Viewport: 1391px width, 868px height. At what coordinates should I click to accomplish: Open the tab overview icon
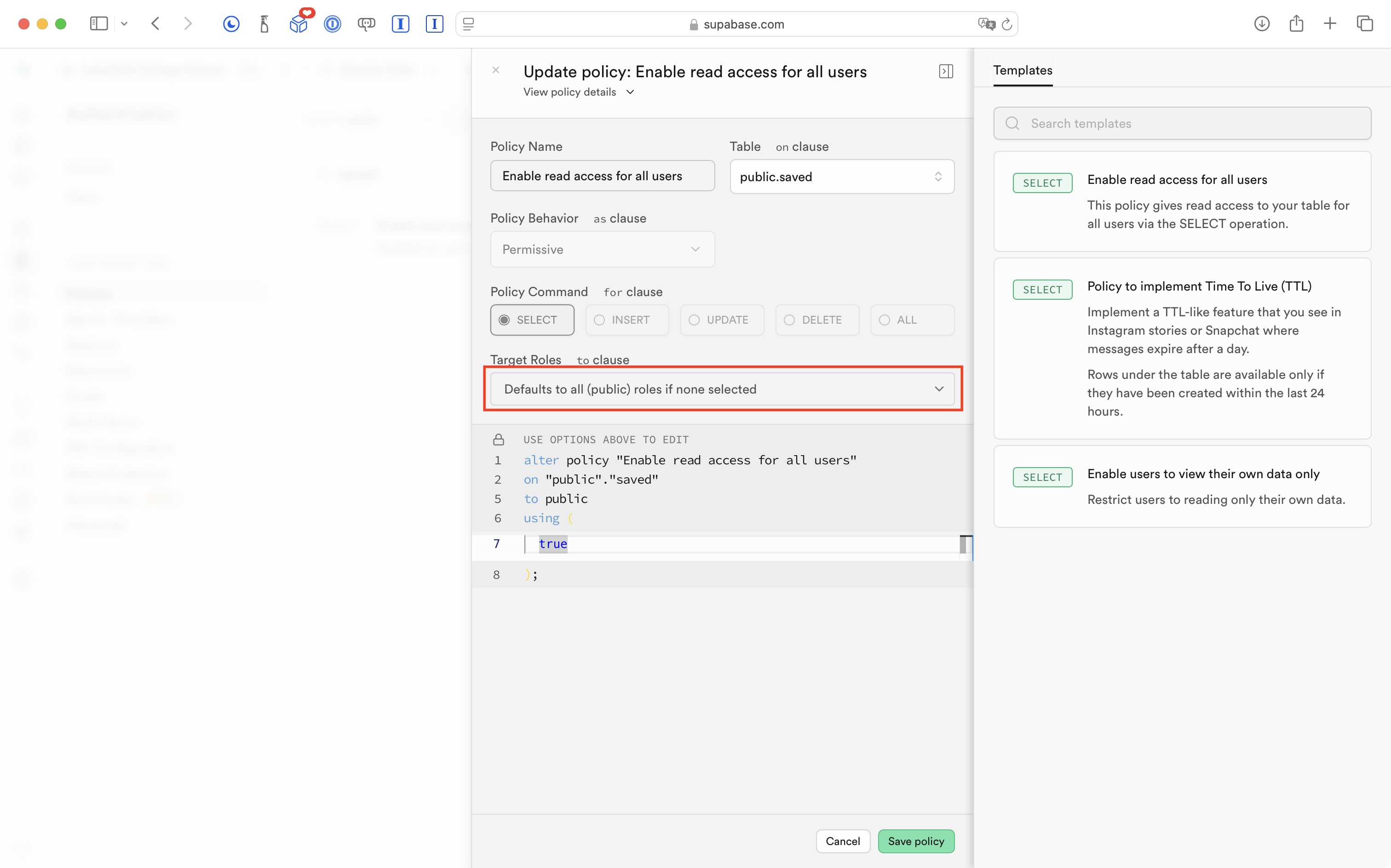point(1364,23)
